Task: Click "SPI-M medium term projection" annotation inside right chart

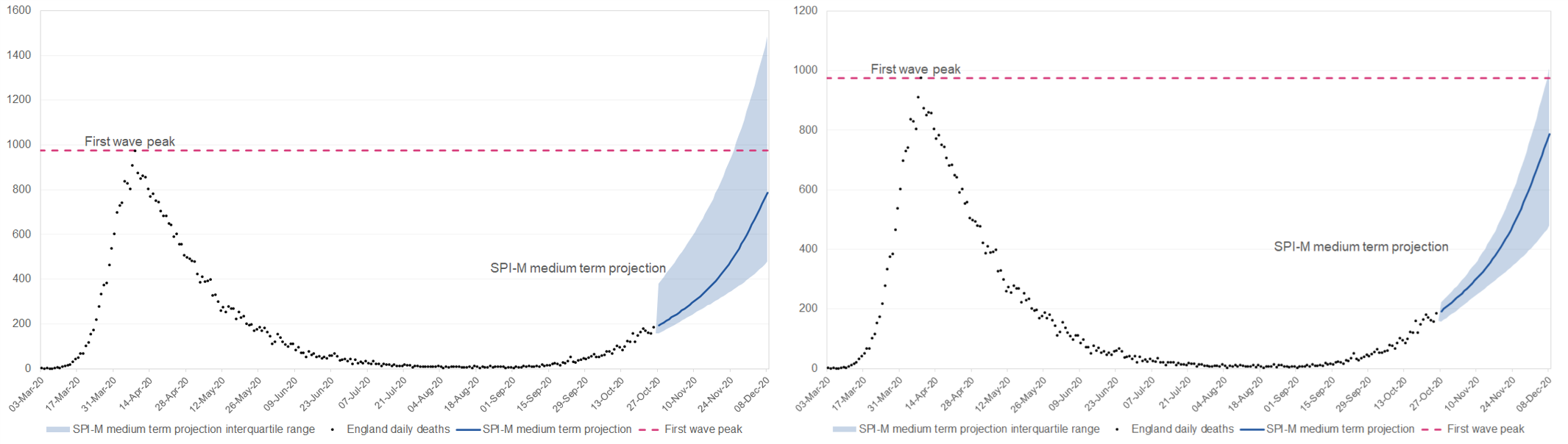Action: (1361, 247)
